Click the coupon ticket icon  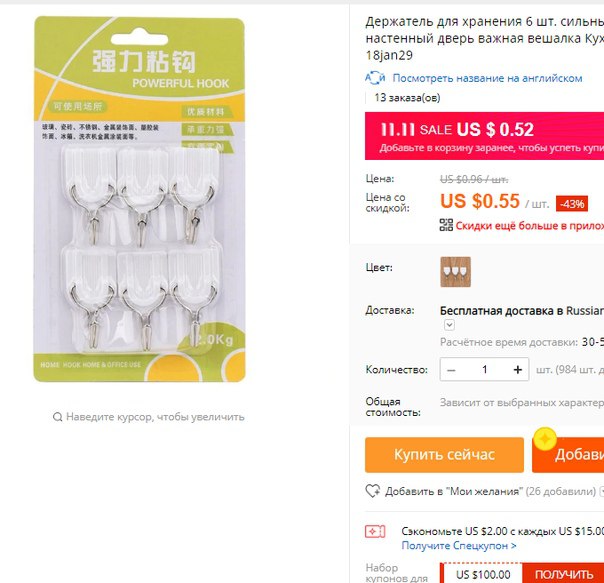coord(375,532)
